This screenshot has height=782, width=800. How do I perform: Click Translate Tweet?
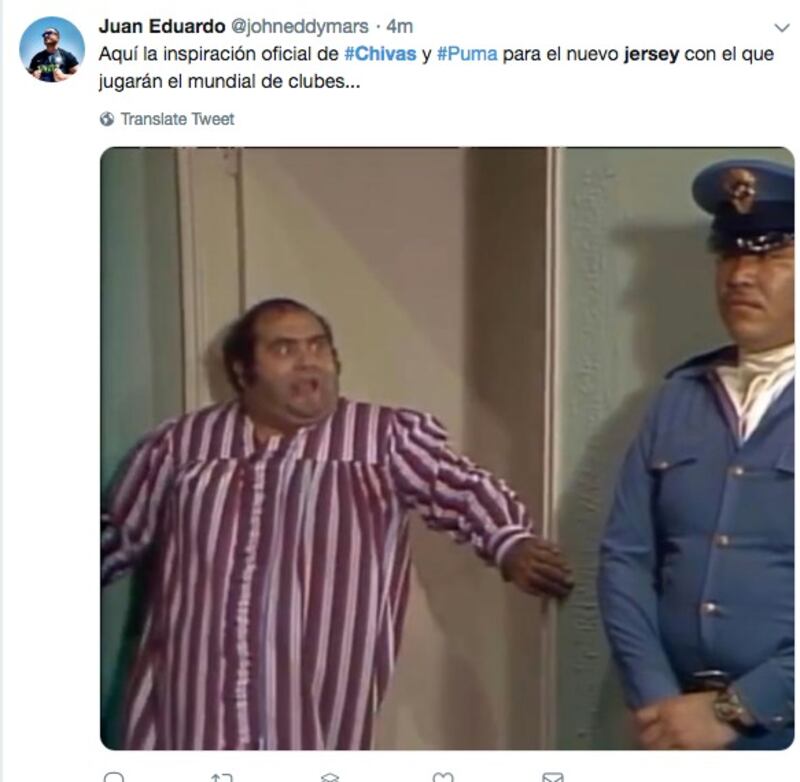(177, 119)
